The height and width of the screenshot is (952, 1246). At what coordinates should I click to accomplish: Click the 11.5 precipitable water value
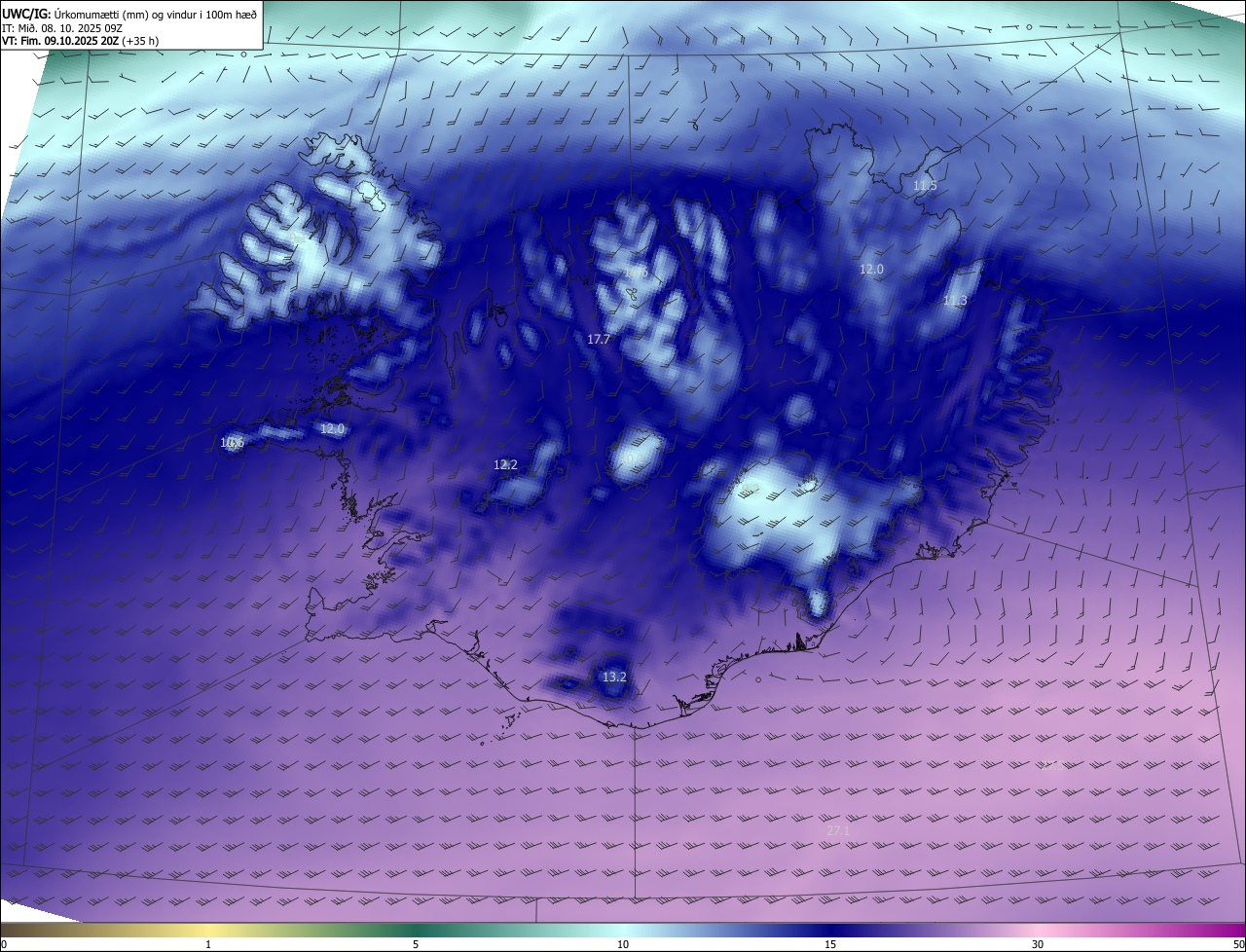(925, 186)
